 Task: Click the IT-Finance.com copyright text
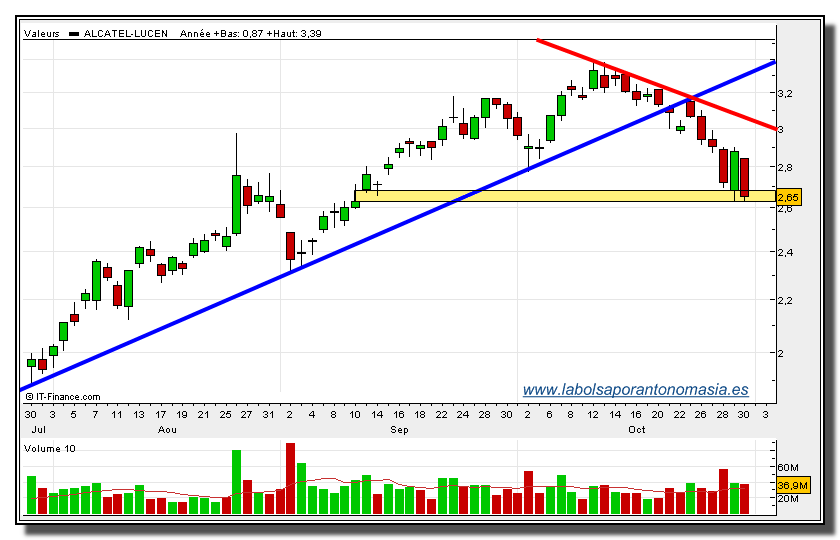[63, 397]
